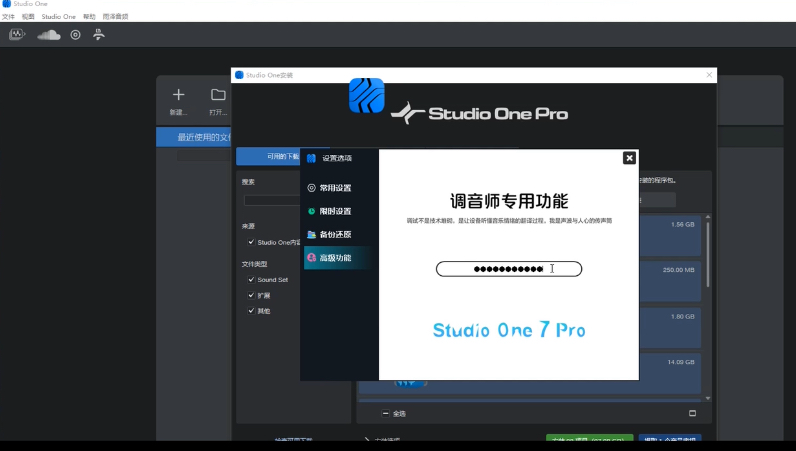Toggle the Sound Set checkbox
This screenshot has height=451, width=796.
(x=251, y=280)
